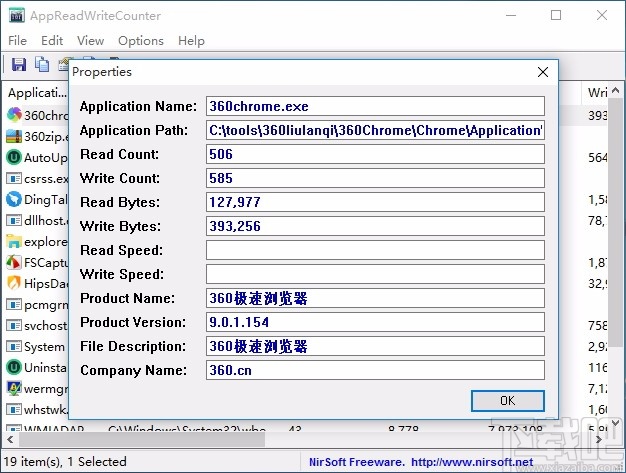Image resolution: width=626 pixels, height=473 pixels.
Task: Click the 'Company Name:' label
Action: pos(133,370)
